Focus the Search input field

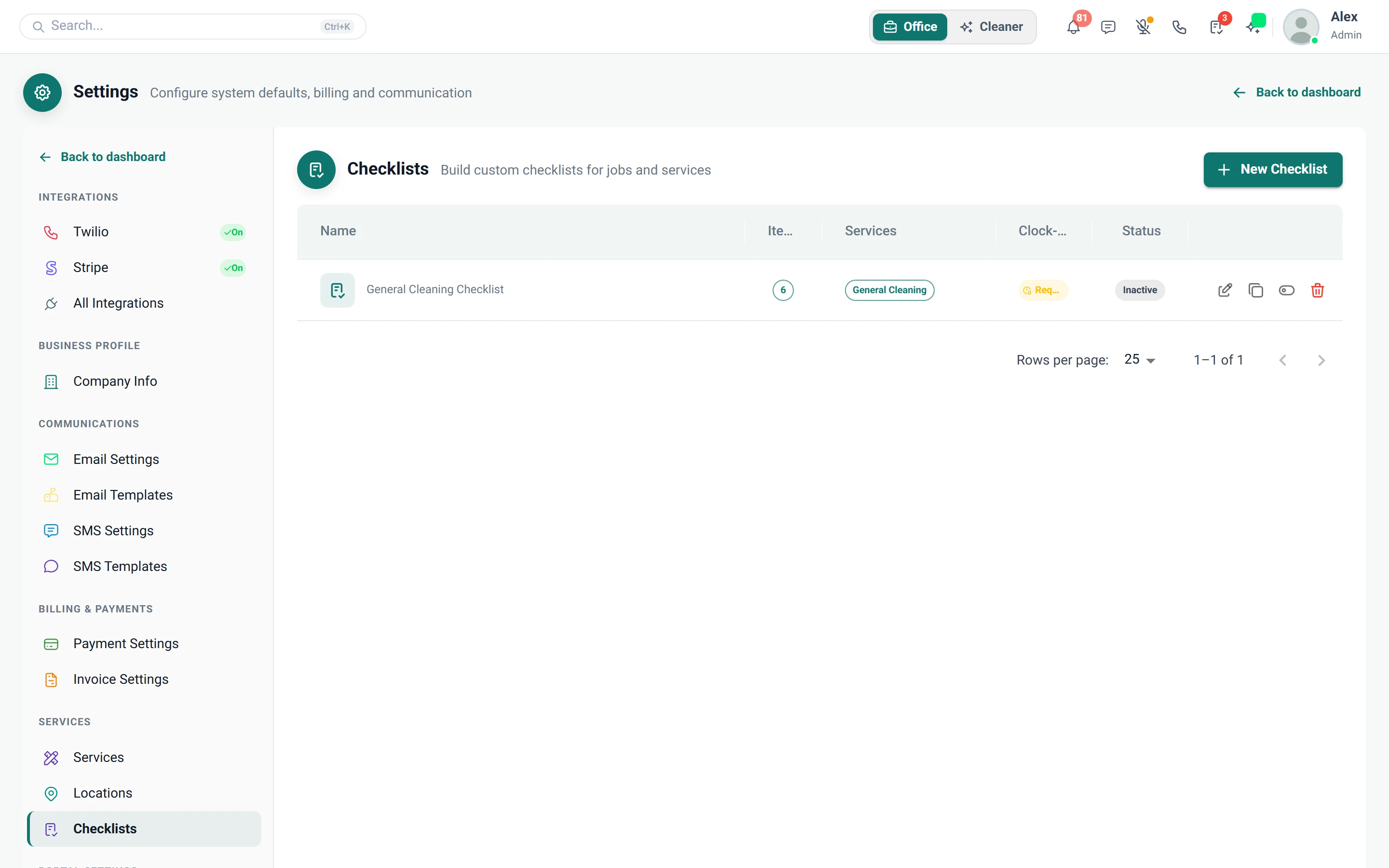pyautogui.click(x=193, y=27)
